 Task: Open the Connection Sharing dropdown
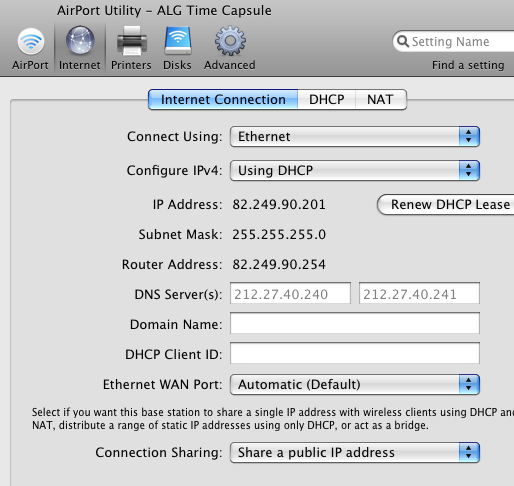click(x=355, y=452)
